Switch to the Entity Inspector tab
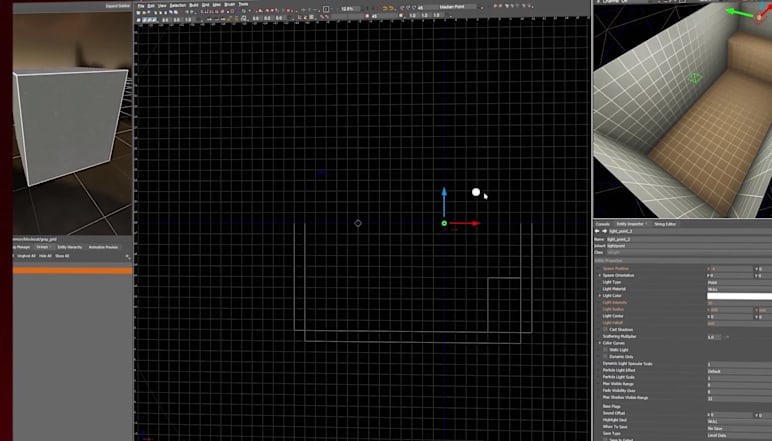The width and height of the screenshot is (772, 441). pos(631,224)
